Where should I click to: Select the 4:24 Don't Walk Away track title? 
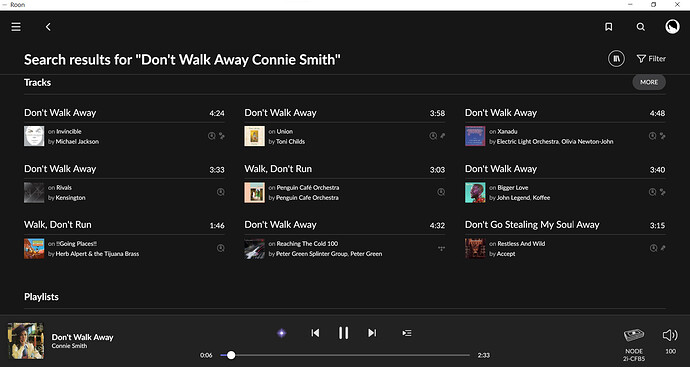60,113
